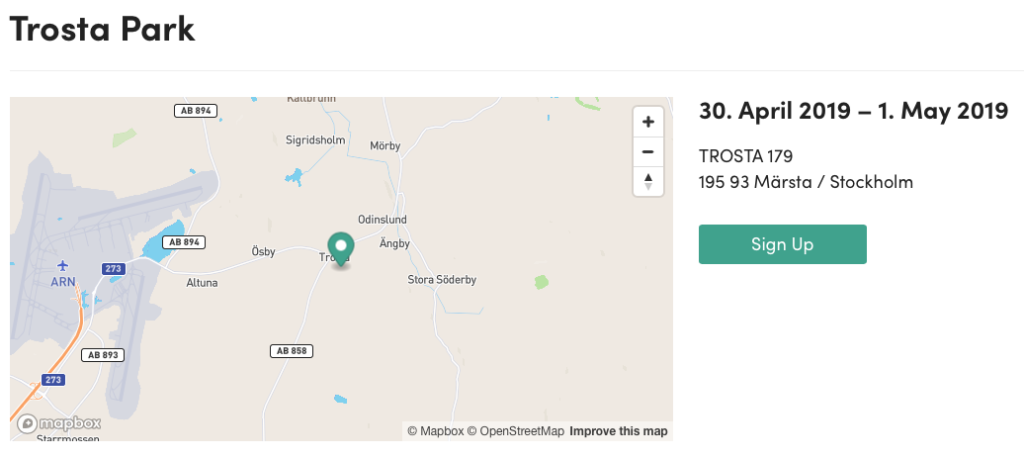This screenshot has height=458, width=1024.
Task: Open the © Mapbox attribution link
Action: (x=436, y=431)
